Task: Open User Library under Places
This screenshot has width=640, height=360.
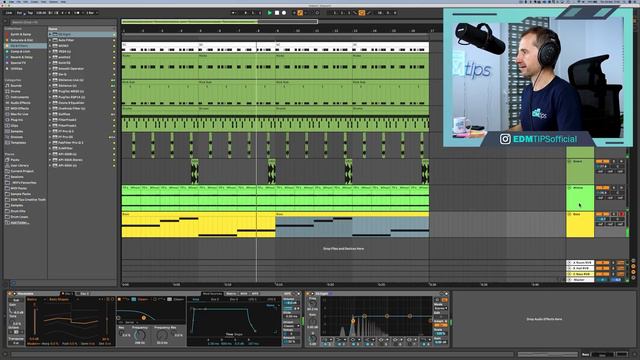Action: pos(20,166)
